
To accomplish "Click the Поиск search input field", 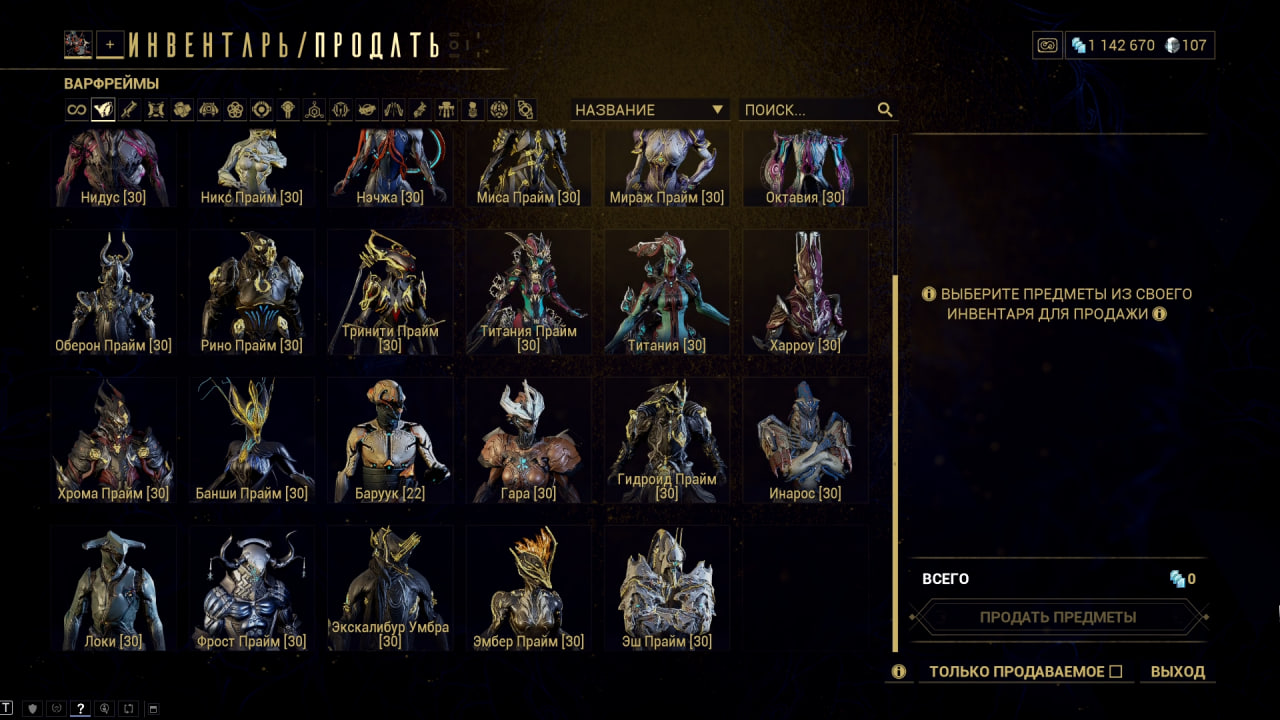I will [808, 110].
